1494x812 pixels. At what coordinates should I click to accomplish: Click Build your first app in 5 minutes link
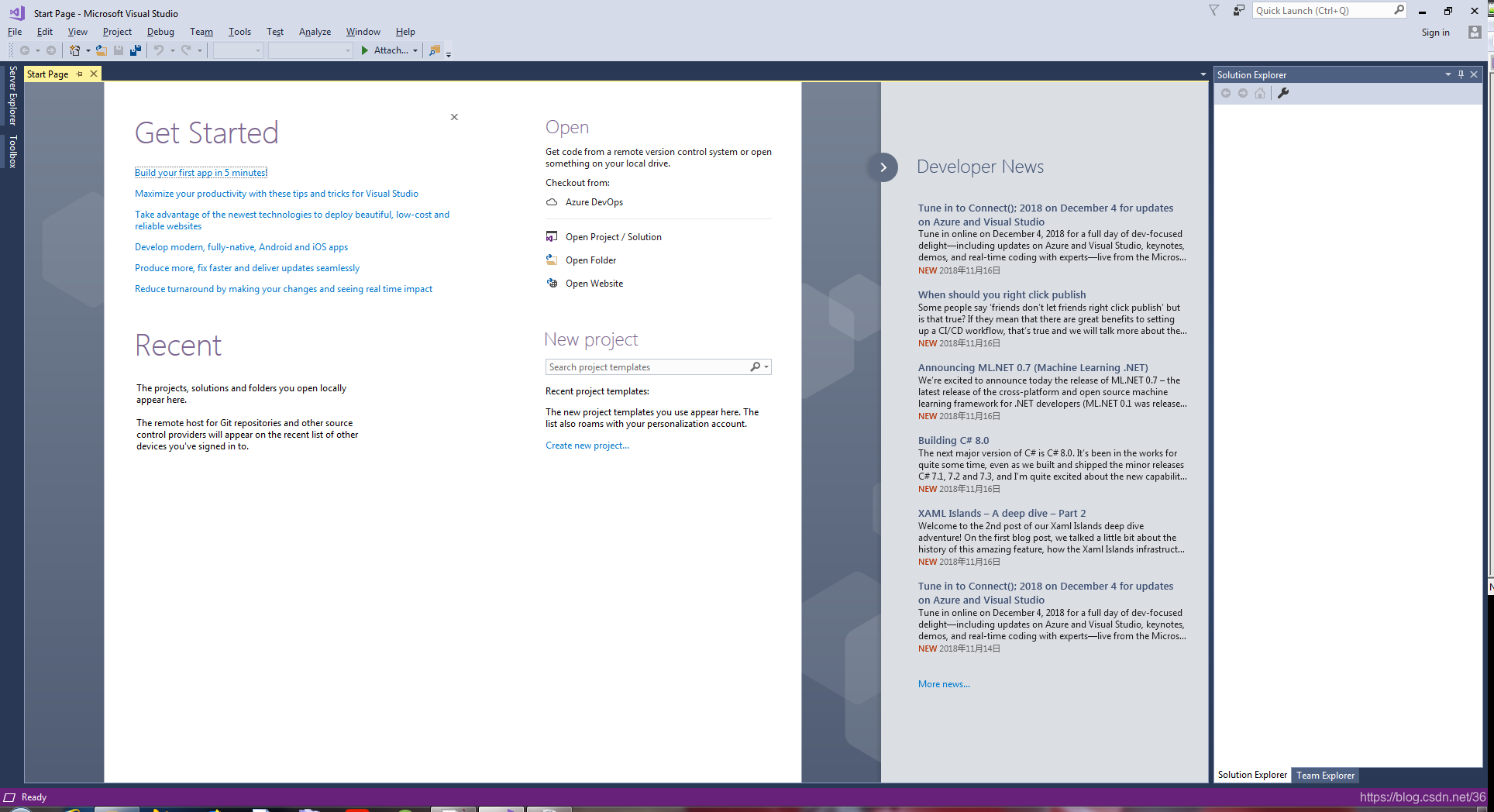[x=201, y=173]
